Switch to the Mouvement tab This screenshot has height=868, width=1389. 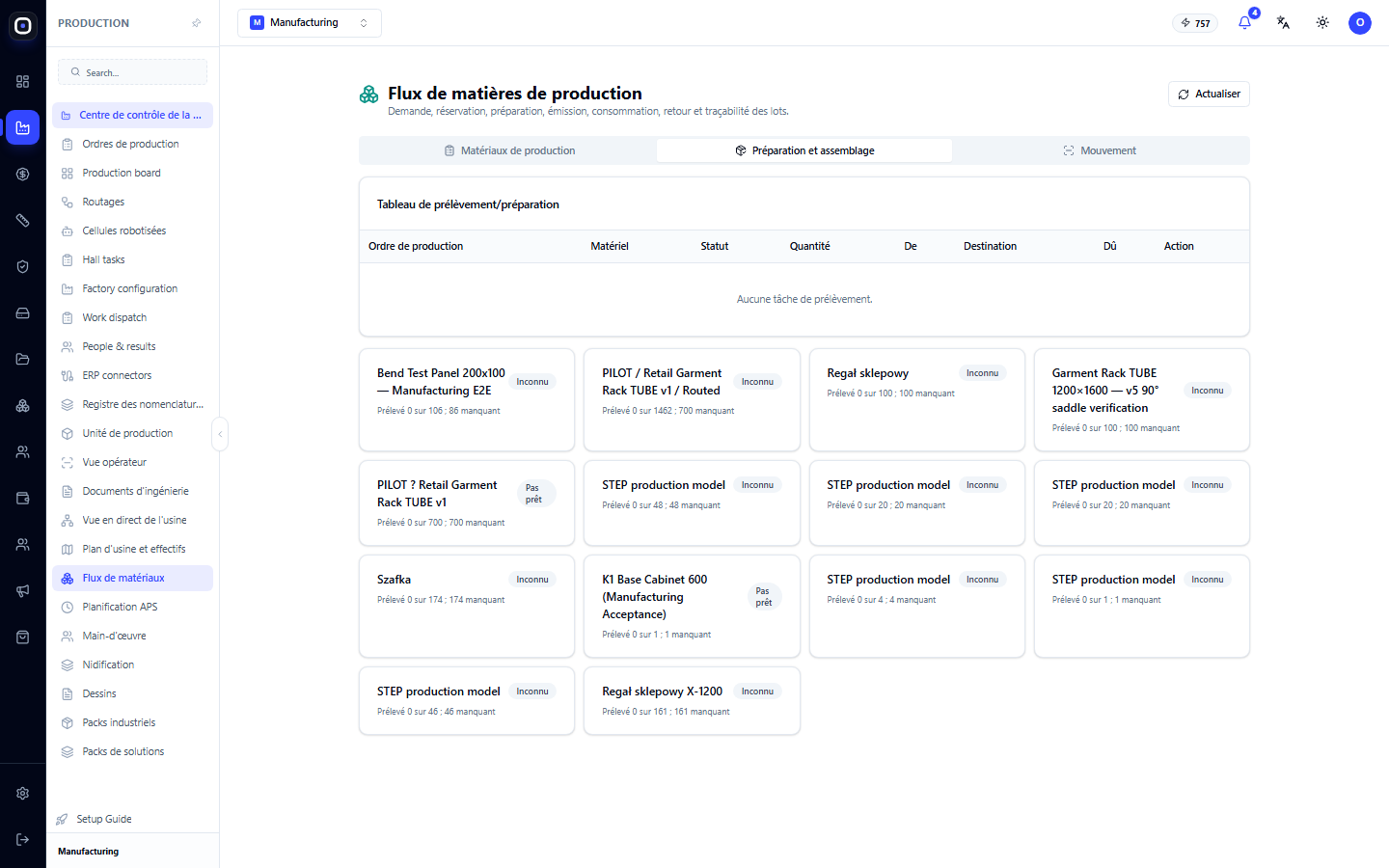pyautogui.click(x=1100, y=150)
